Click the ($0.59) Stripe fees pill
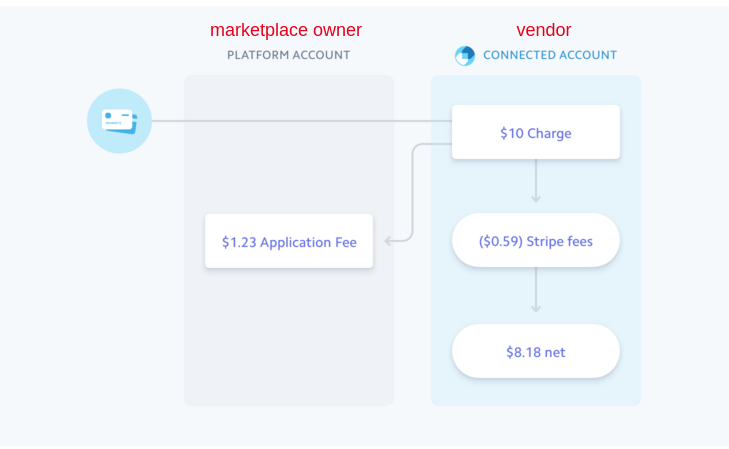The width and height of the screenshot is (729, 449). [536, 240]
